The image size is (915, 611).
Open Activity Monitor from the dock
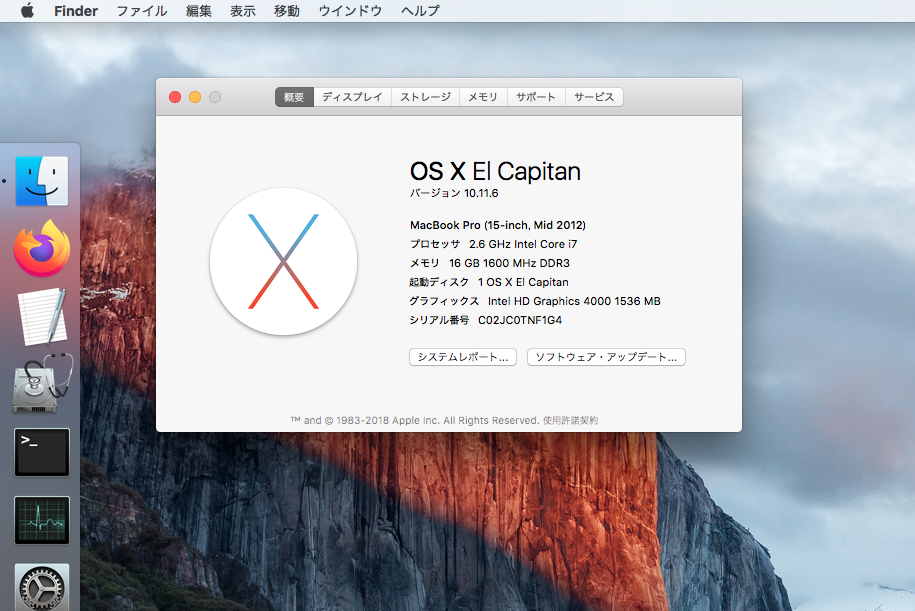tap(42, 520)
